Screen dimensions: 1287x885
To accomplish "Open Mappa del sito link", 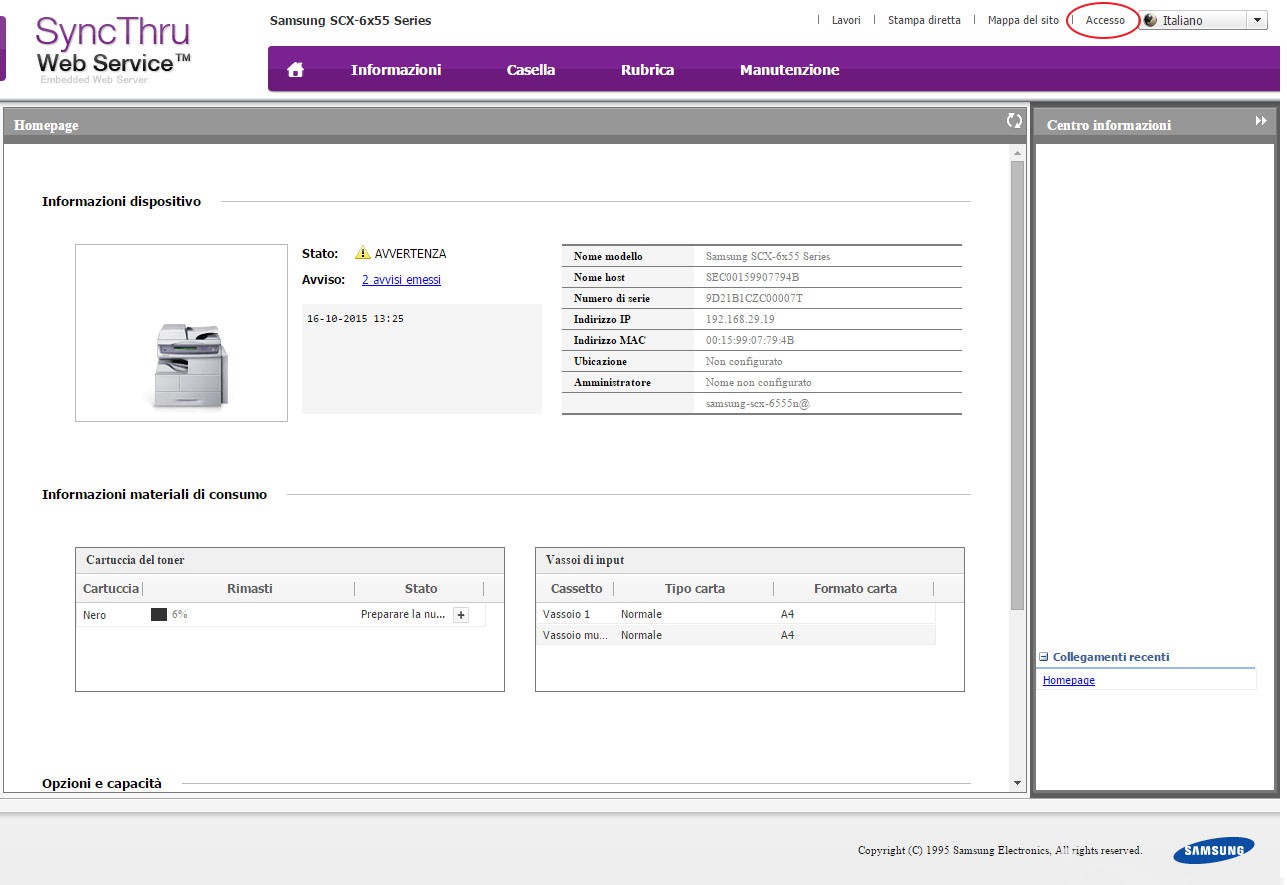I will 1023,20.
